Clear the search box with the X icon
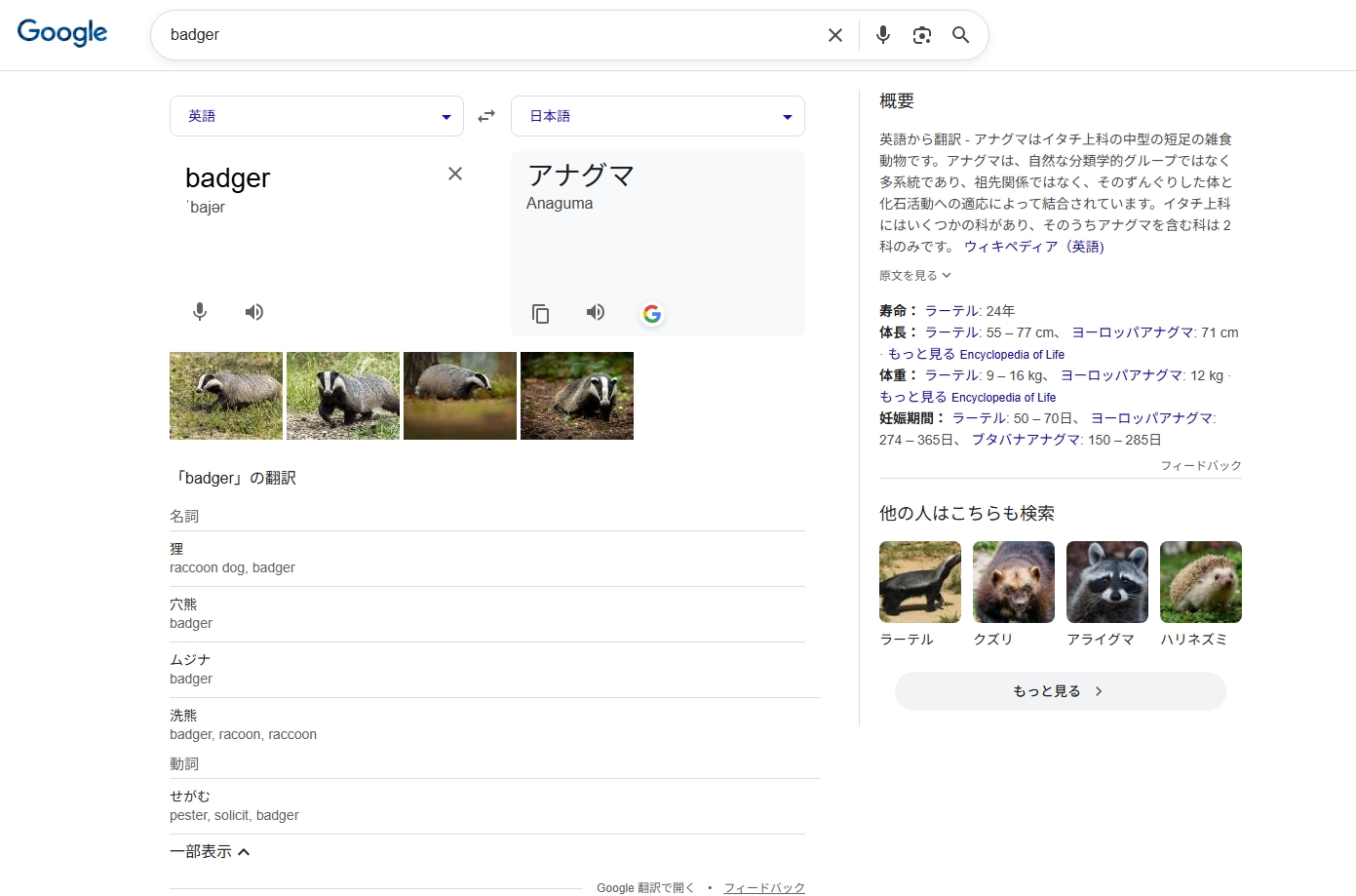The width and height of the screenshot is (1356, 896). click(835, 35)
